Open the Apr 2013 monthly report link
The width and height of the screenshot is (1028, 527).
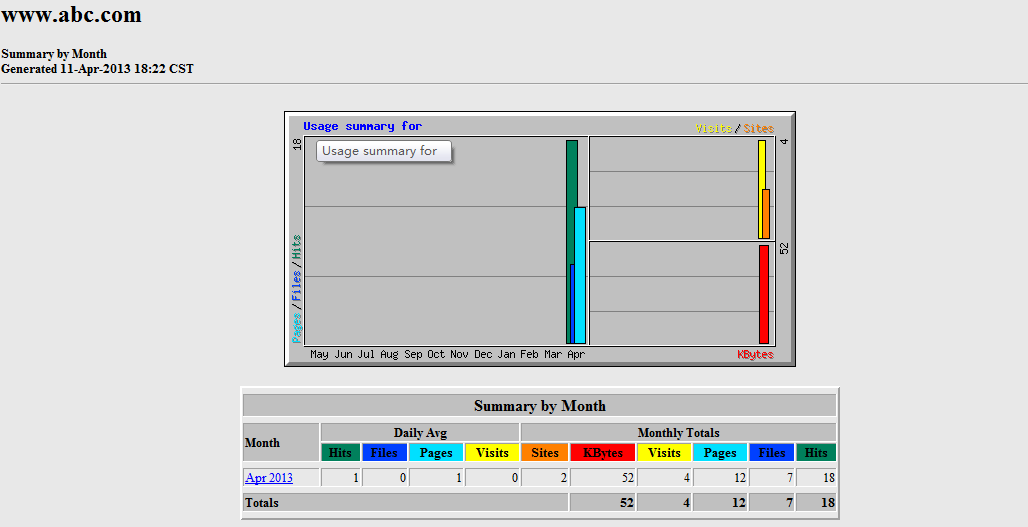269,478
